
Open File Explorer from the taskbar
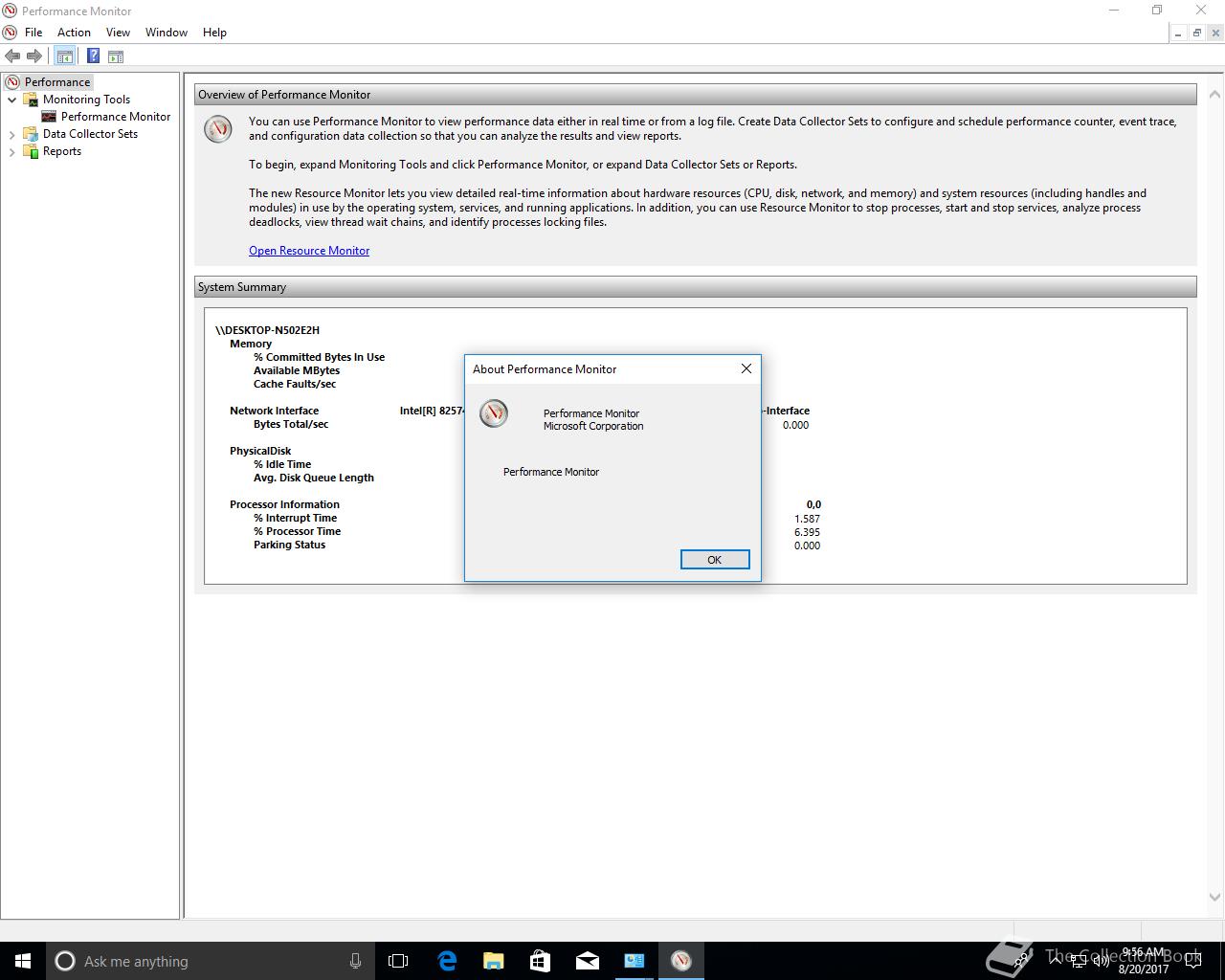coord(494,961)
